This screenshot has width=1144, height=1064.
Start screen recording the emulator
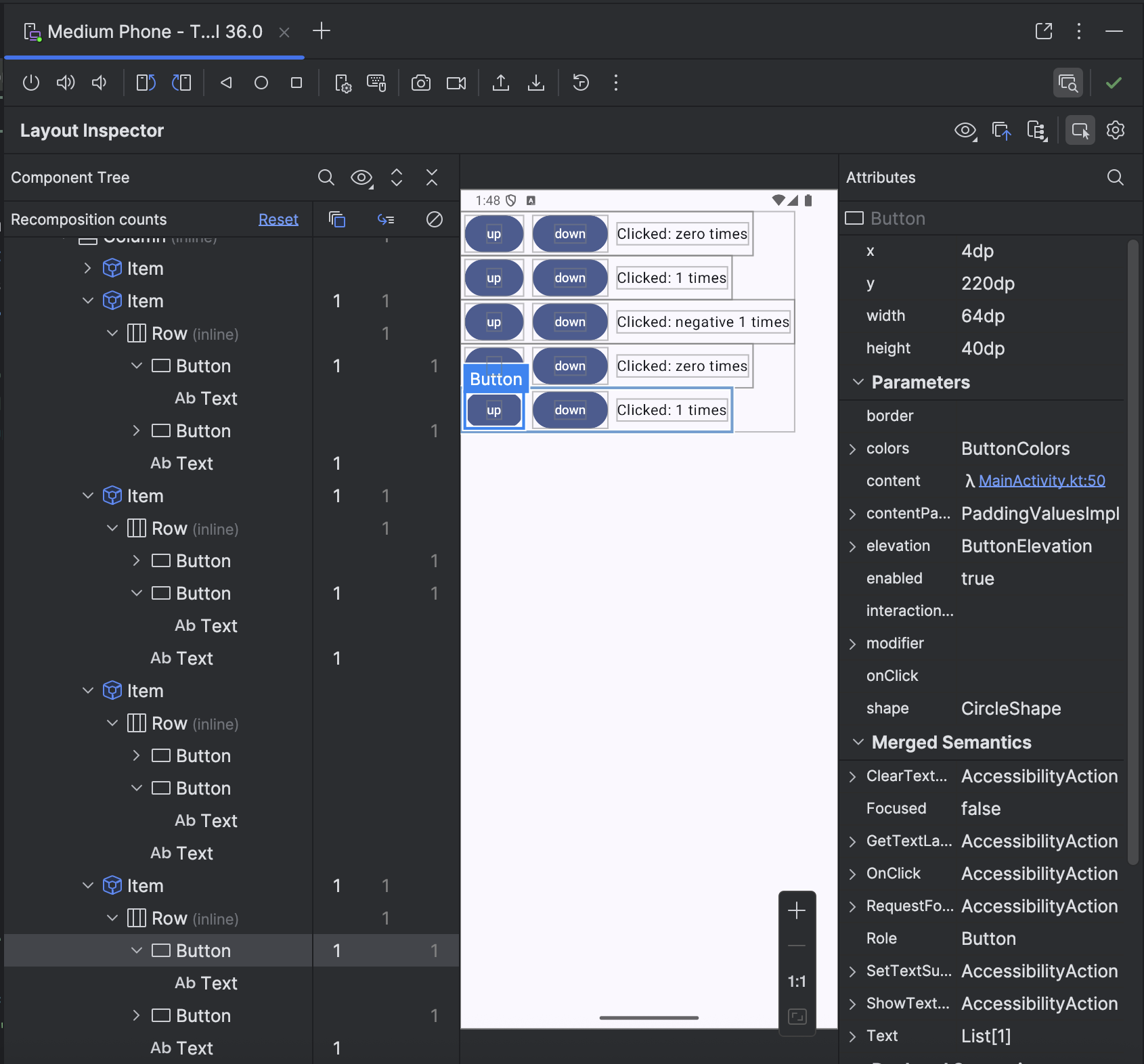456,83
